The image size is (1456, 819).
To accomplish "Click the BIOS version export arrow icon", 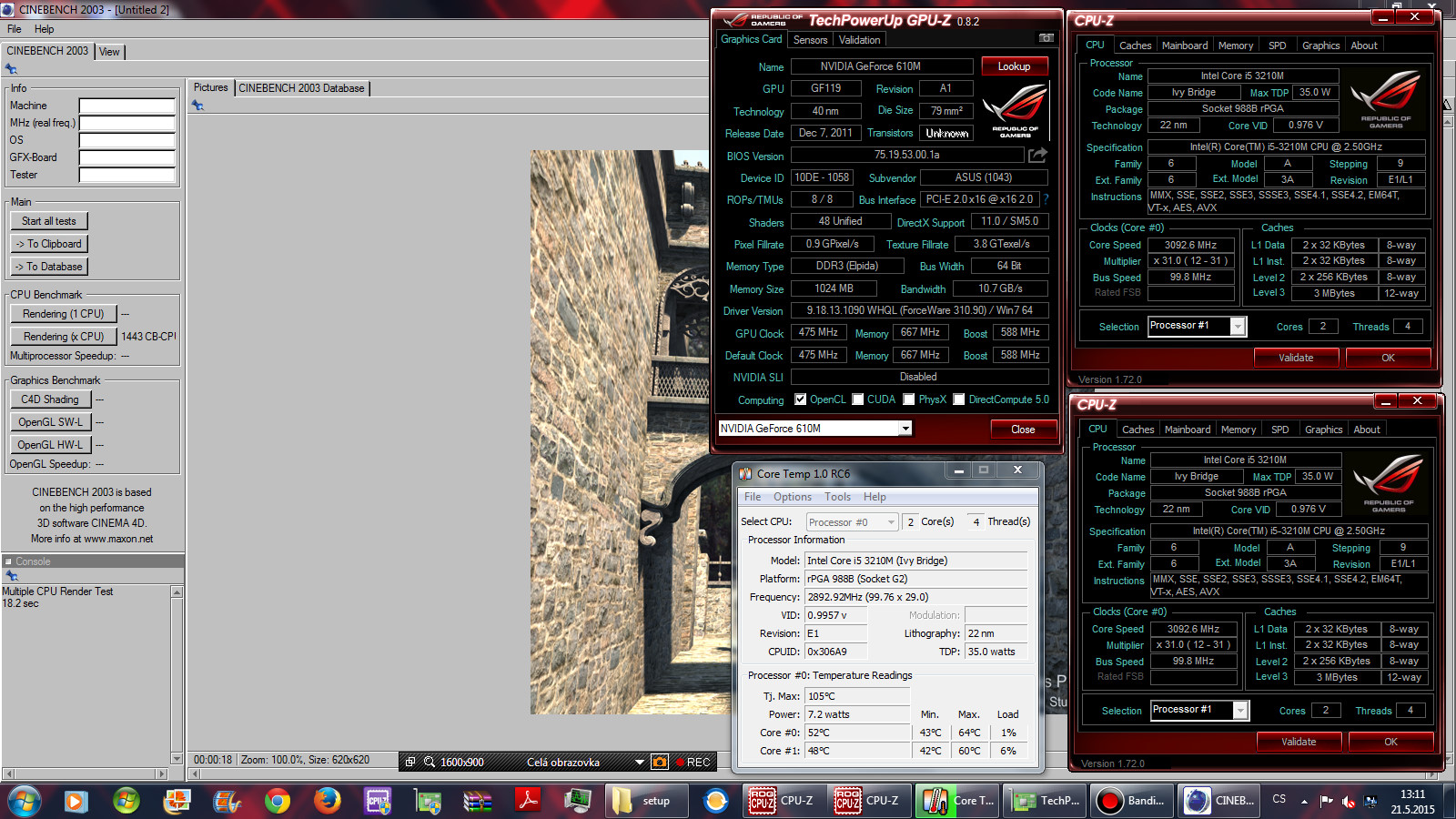I will click(x=1037, y=156).
